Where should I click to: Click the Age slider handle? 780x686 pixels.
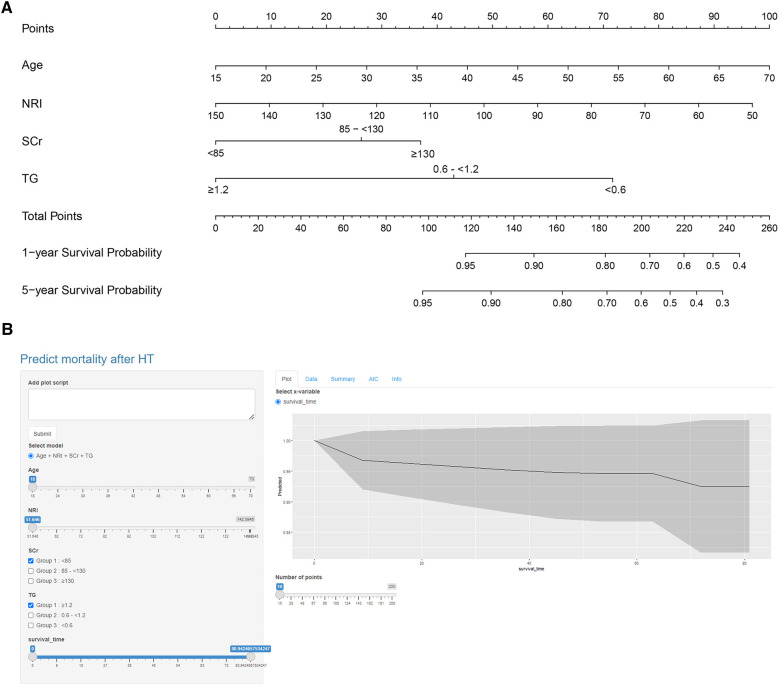(32, 487)
